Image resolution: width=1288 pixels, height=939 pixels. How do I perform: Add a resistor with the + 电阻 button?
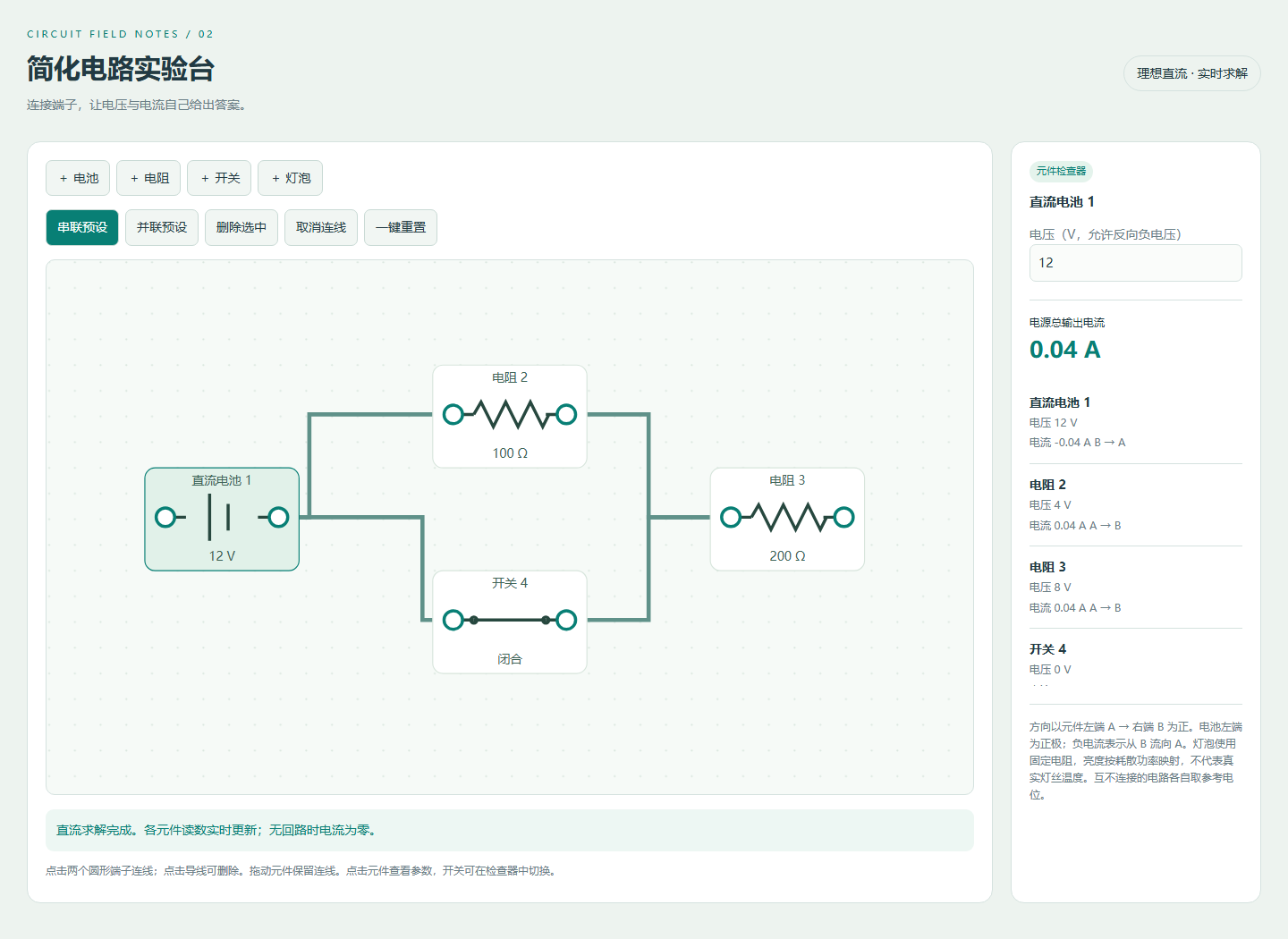[148, 178]
